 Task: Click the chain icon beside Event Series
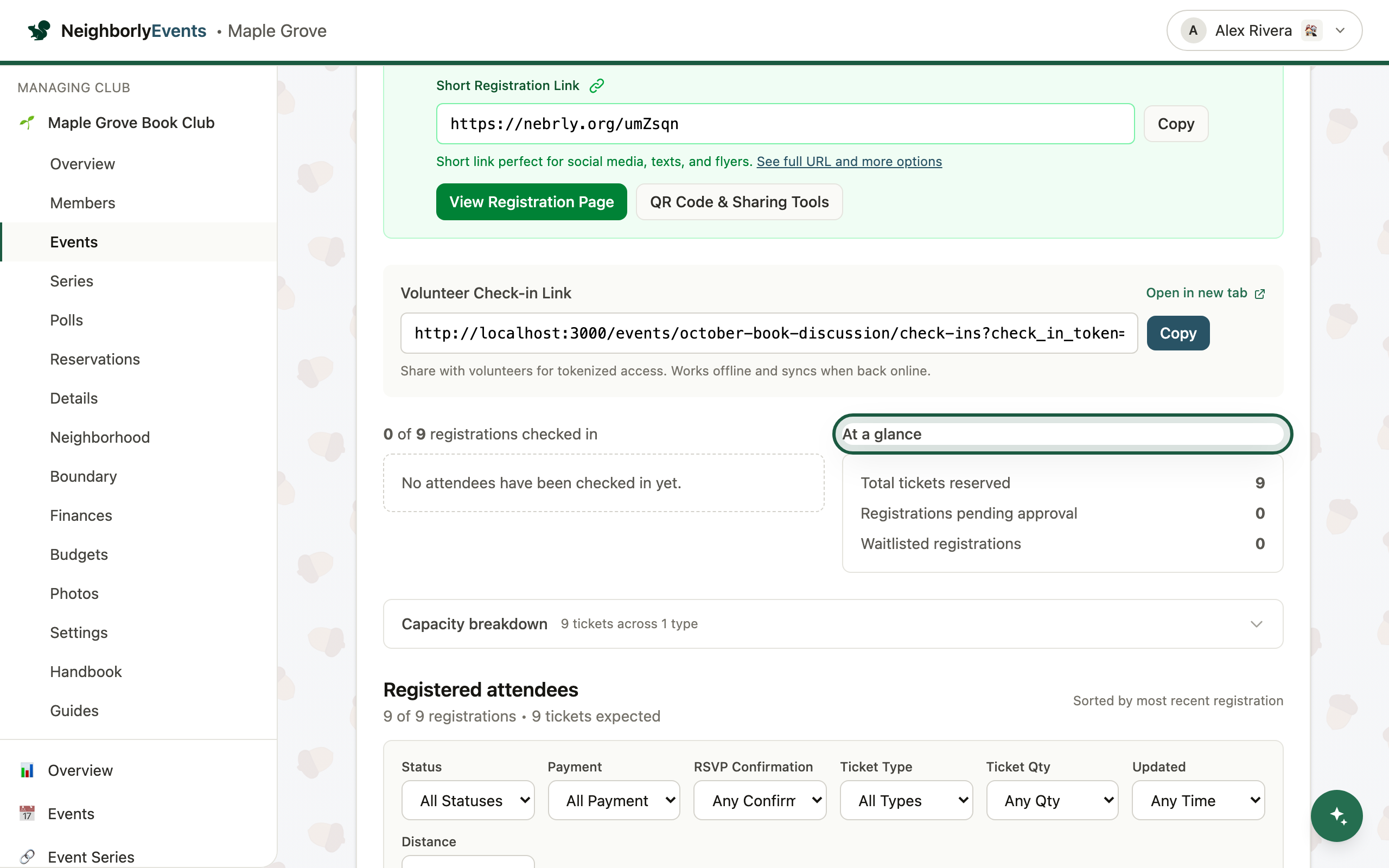(x=27, y=857)
